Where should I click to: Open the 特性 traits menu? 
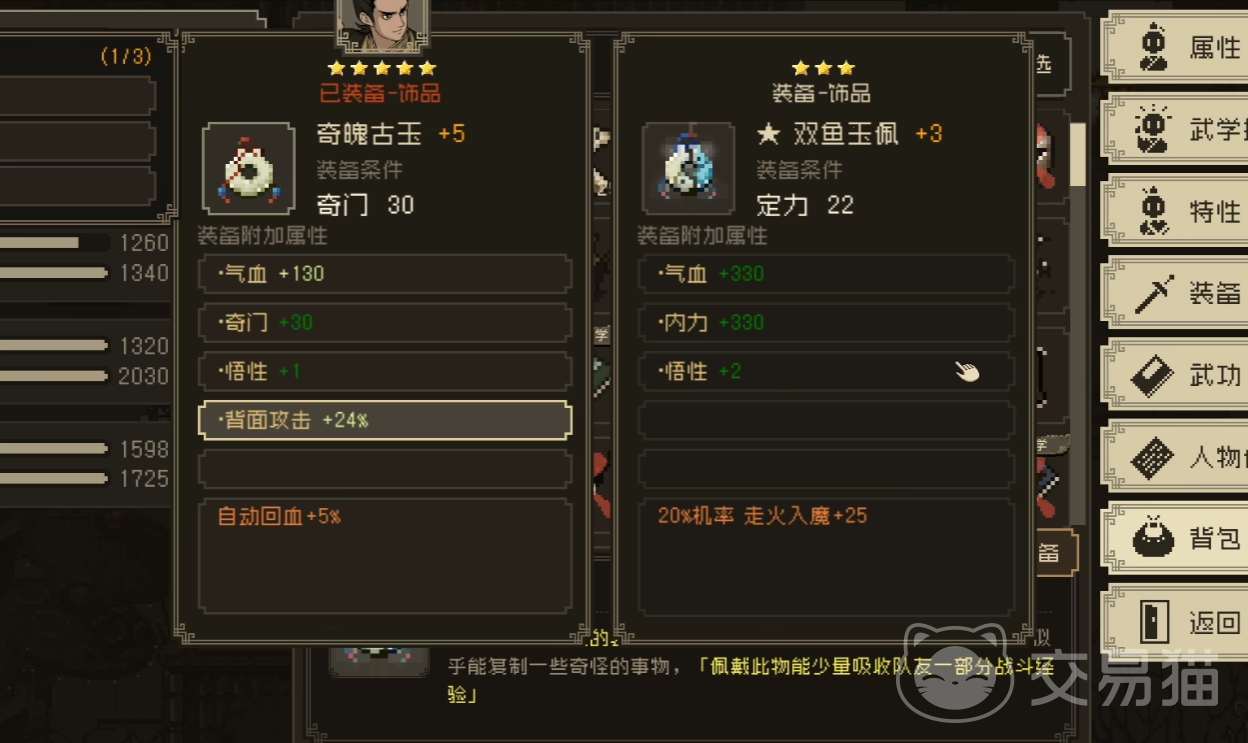click(x=1174, y=210)
